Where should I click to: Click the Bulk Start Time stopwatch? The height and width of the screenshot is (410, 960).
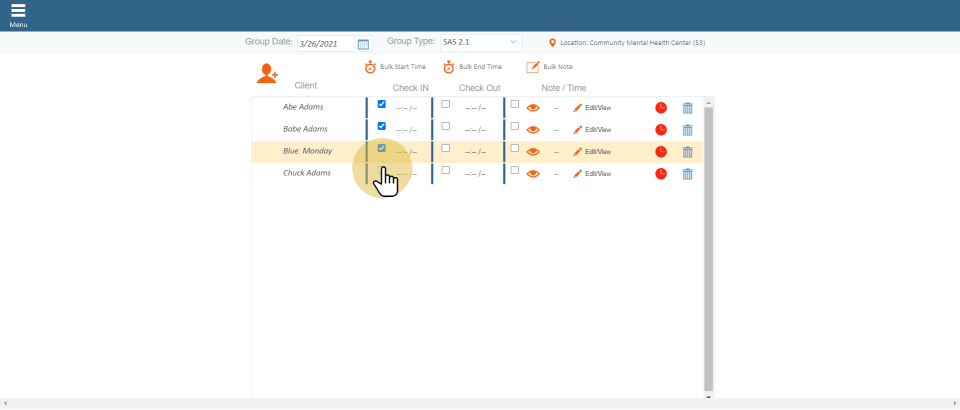(370, 67)
